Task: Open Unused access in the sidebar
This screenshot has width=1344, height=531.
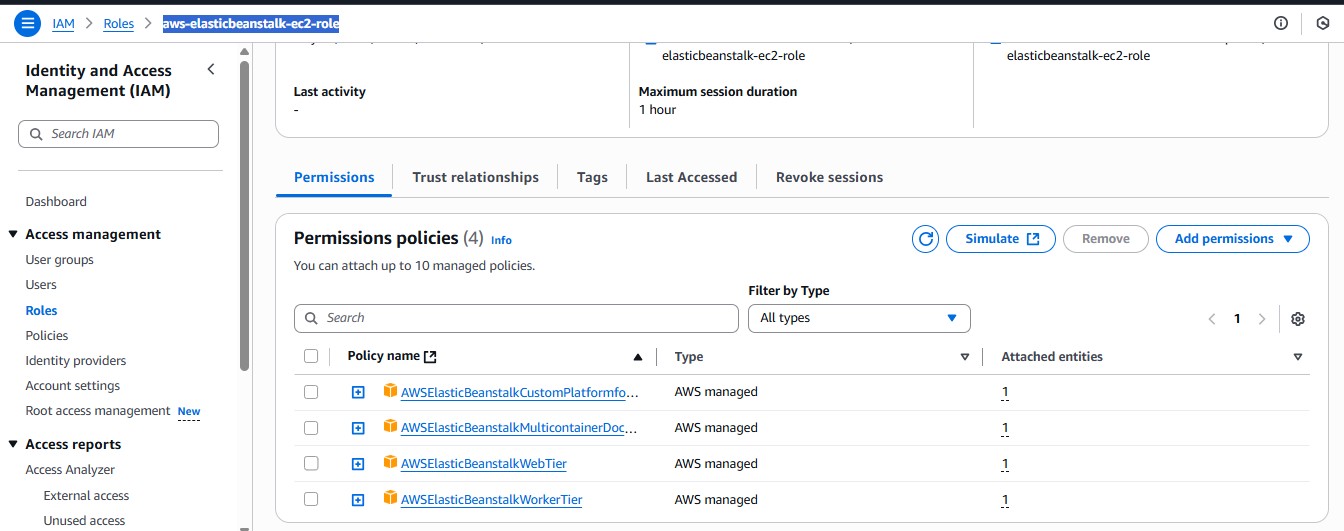Action: tap(84, 520)
